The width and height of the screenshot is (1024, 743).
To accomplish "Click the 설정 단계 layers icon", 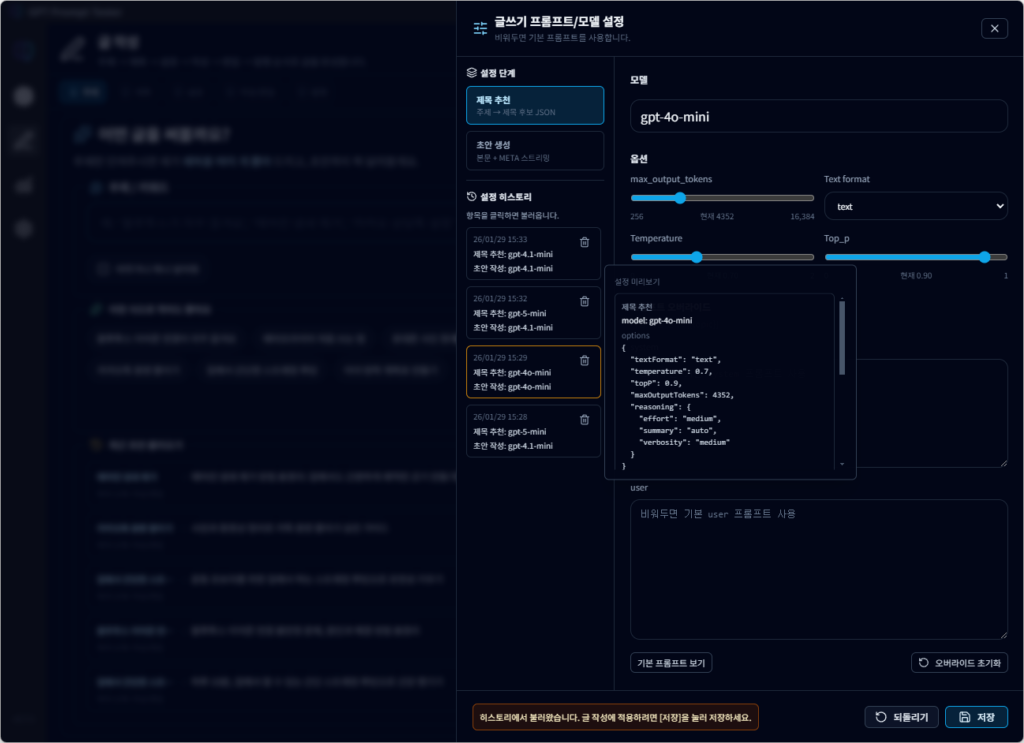I will [472, 73].
